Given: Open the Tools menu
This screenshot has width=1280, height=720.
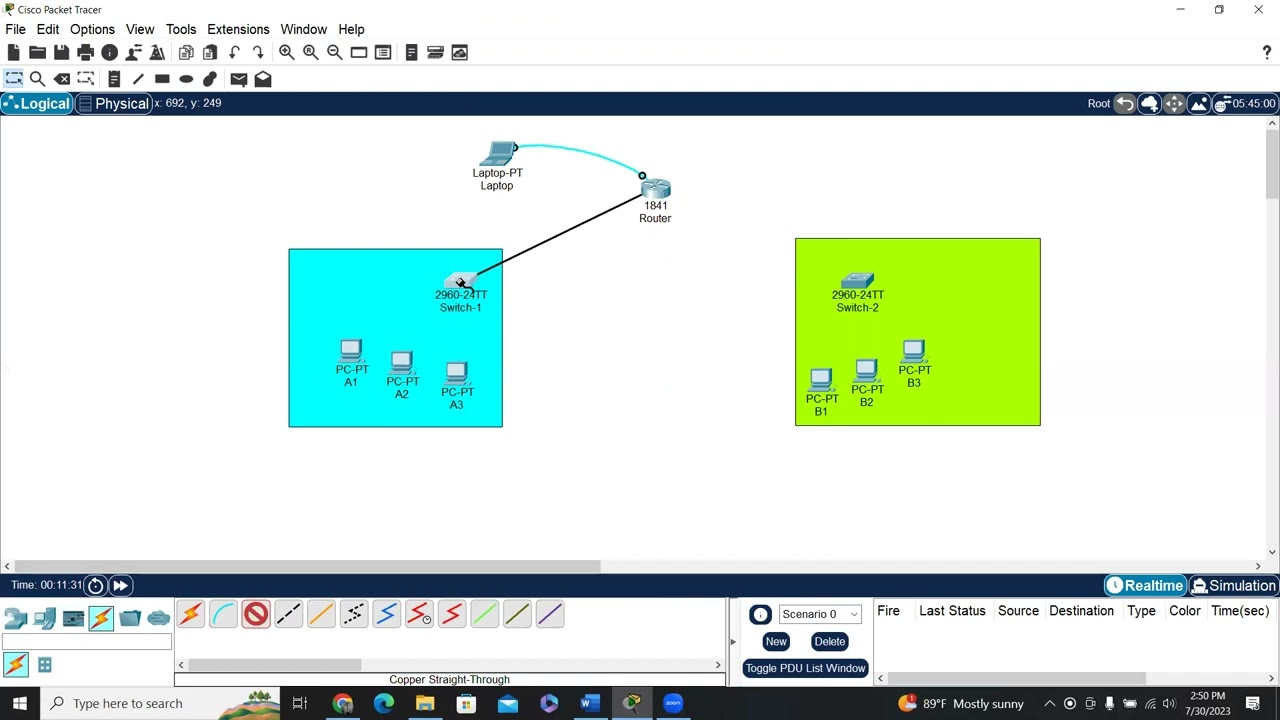Looking at the screenshot, I should pos(181,29).
